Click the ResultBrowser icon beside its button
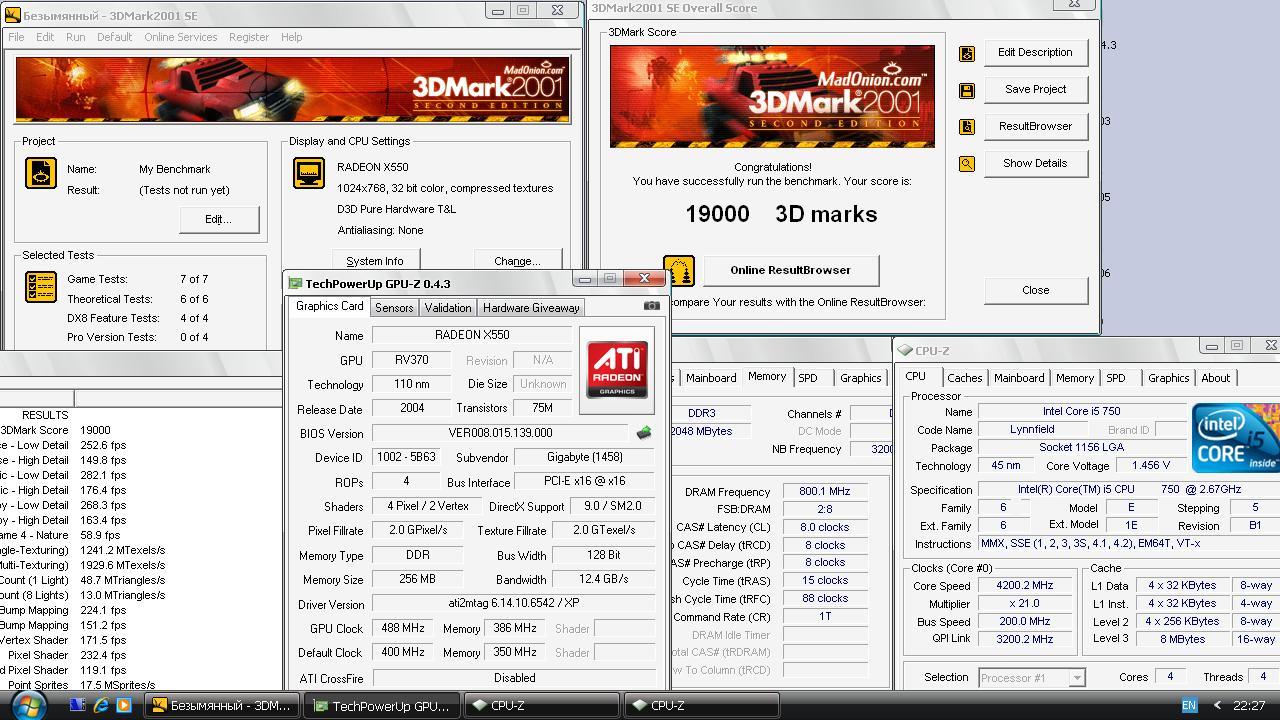Screen dimensions: 1280x720 tap(967, 127)
